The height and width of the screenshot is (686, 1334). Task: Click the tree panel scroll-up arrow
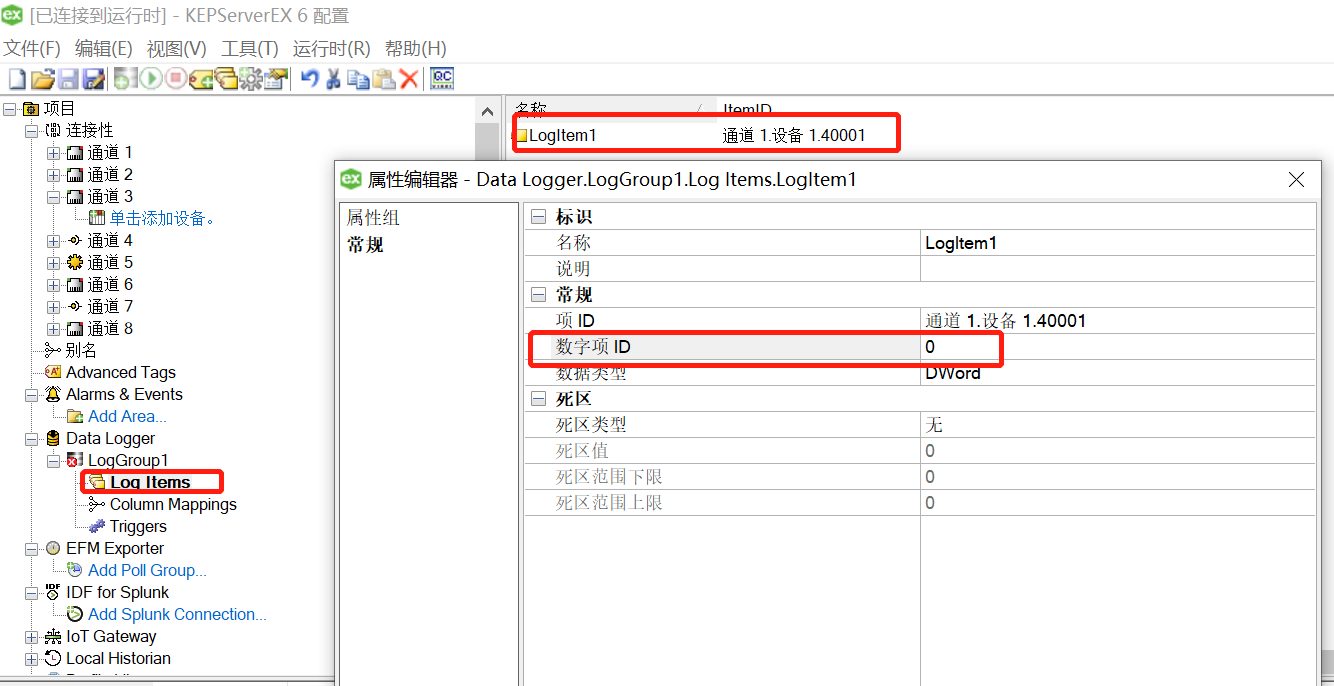488,111
